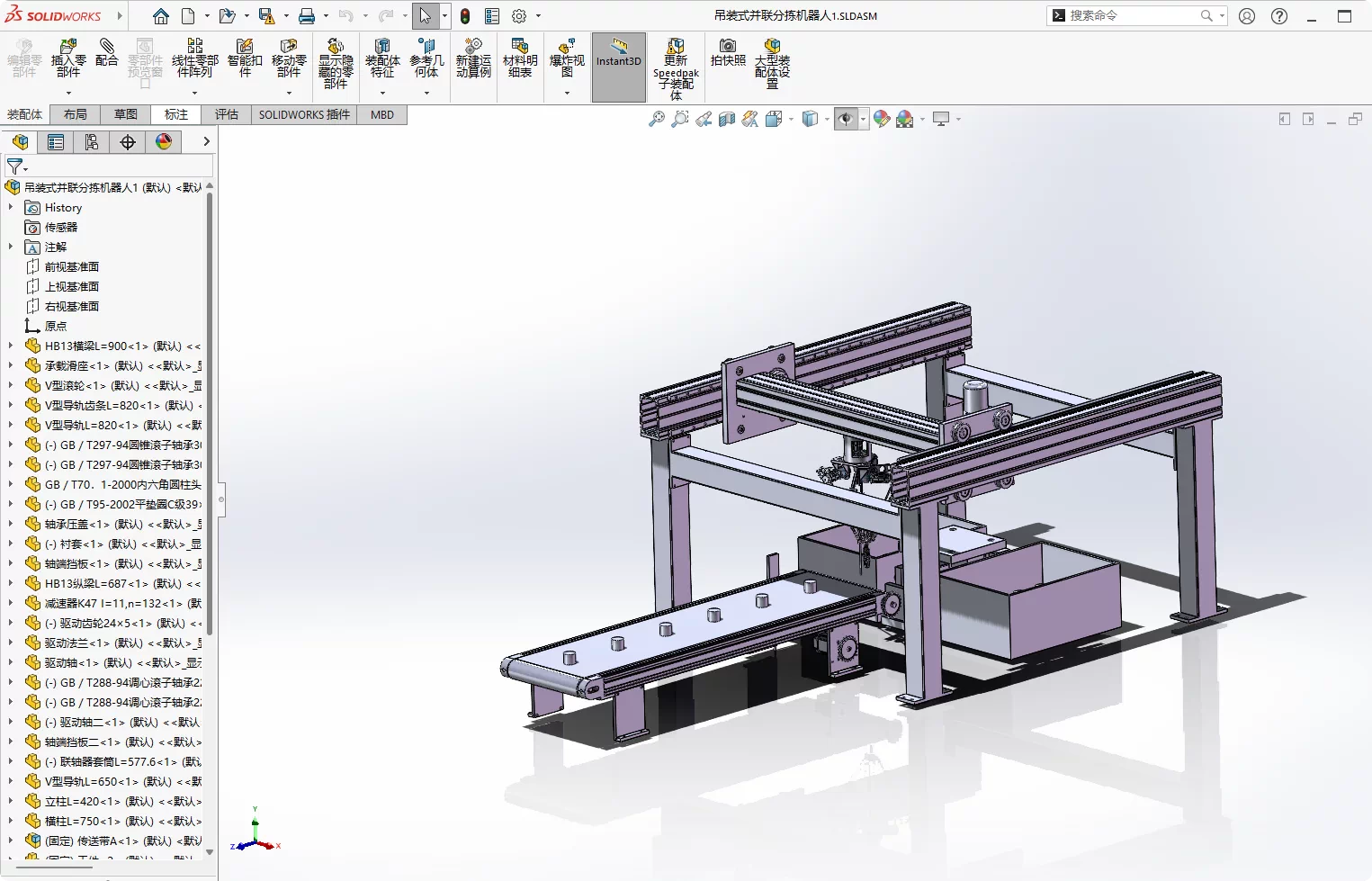The width and height of the screenshot is (1372, 881).
Task: Undo the last action
Action: coord(346,16)
